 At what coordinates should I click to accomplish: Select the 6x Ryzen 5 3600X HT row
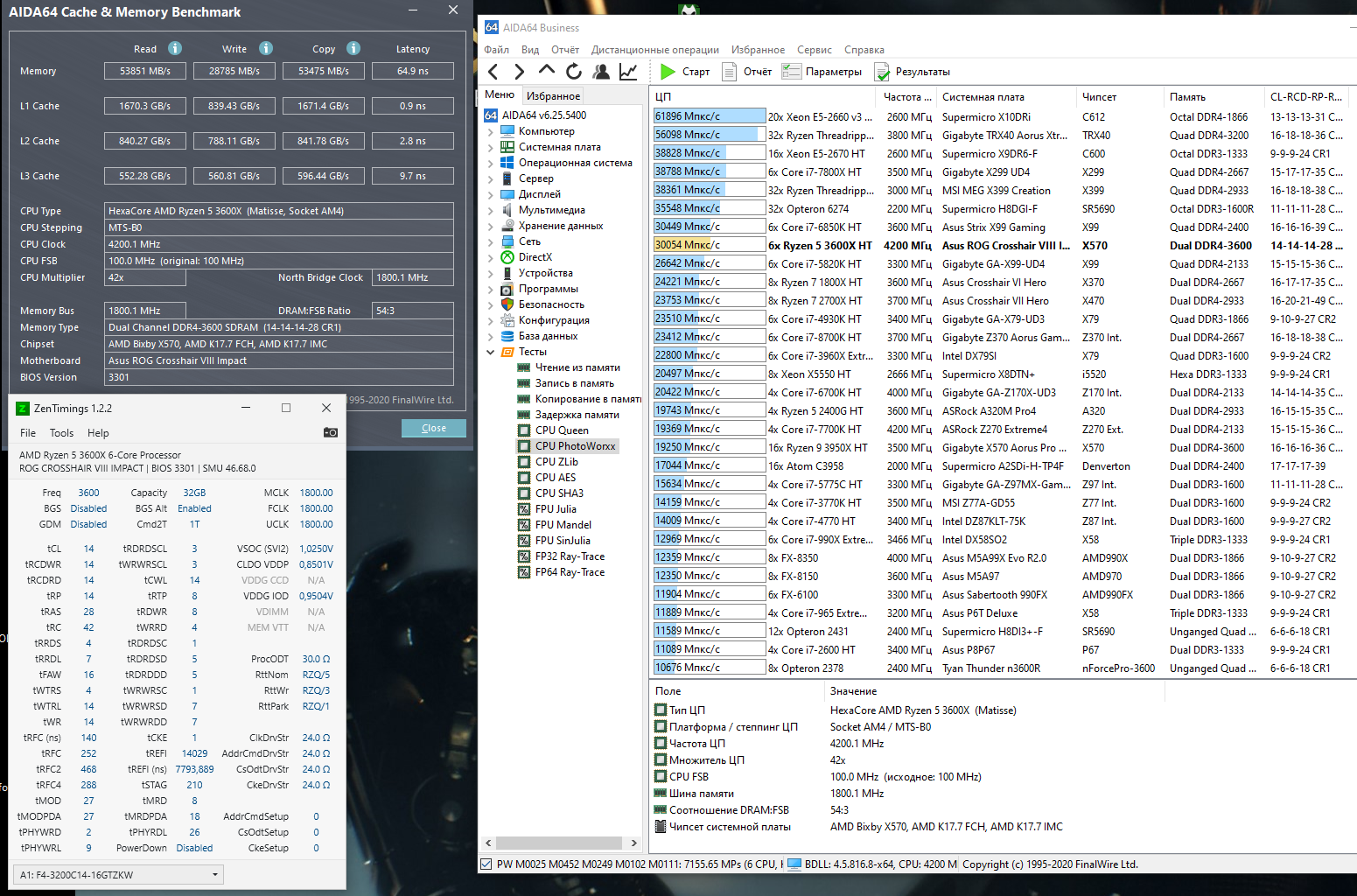click(x=1003, y=245)
